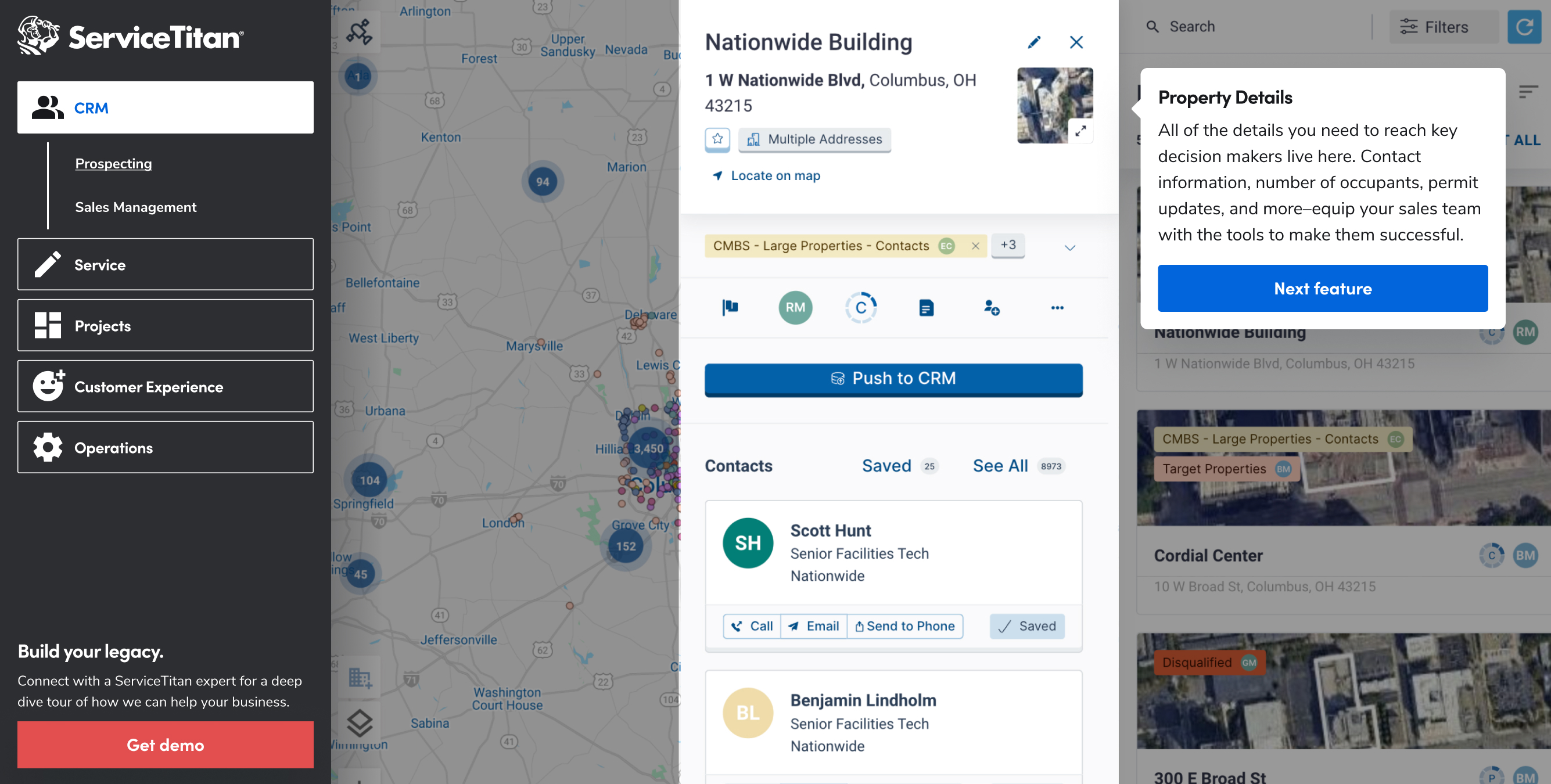Toggle the favorite star on the property
Screen dimensions: 1551x784
tap(717, 139)
